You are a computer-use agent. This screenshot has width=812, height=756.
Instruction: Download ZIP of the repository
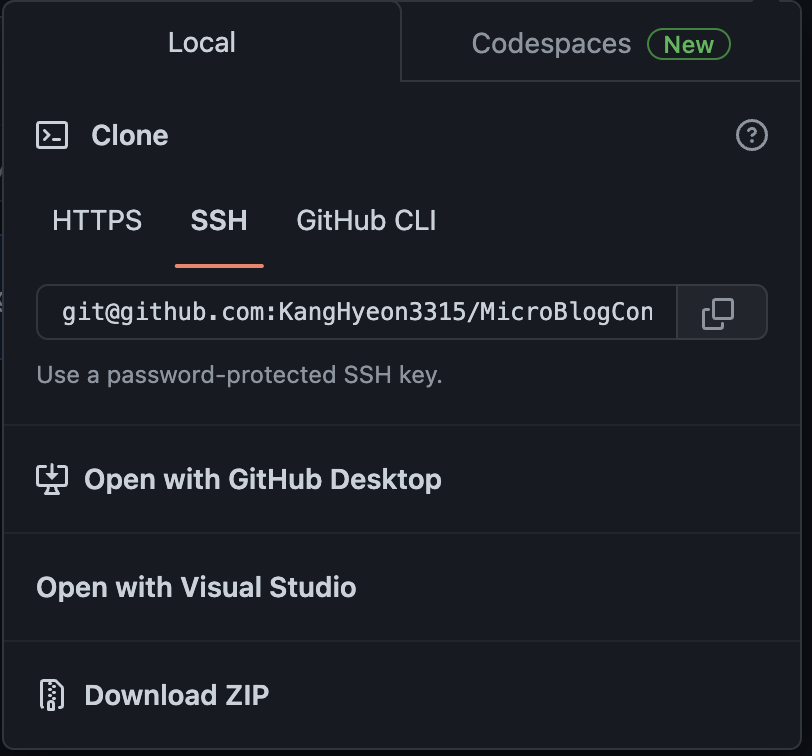coord(176,695)
